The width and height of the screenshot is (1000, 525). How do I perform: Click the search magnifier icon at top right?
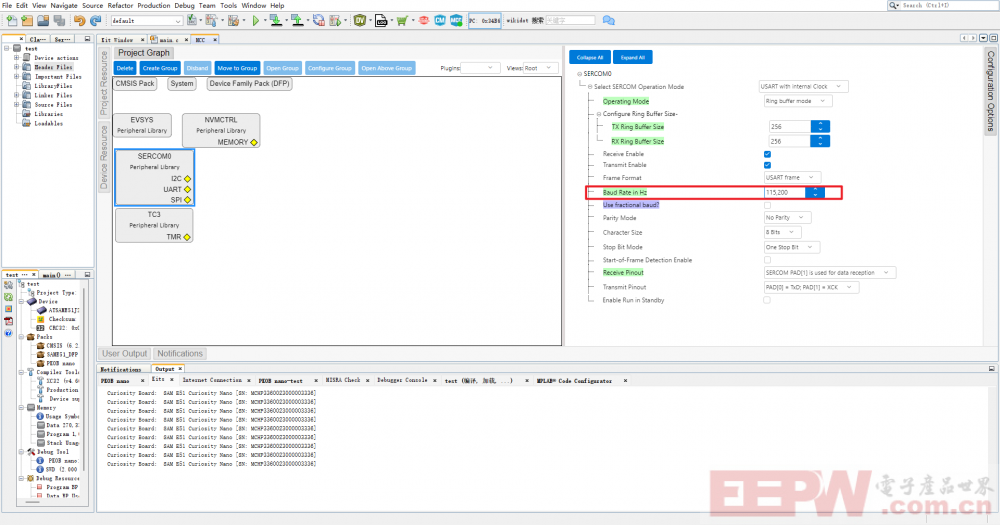893,5
